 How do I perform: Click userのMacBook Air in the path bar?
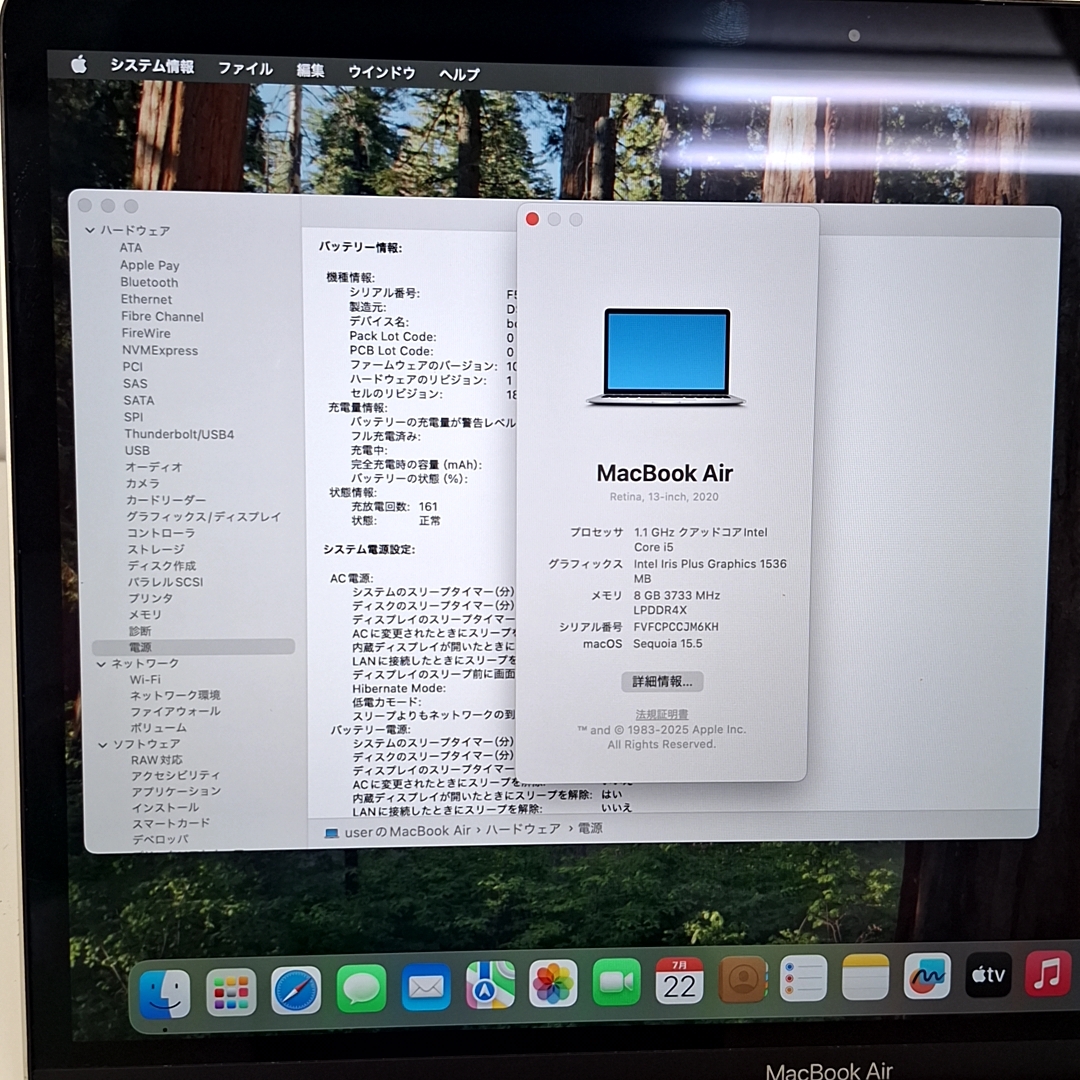(408, 831)
